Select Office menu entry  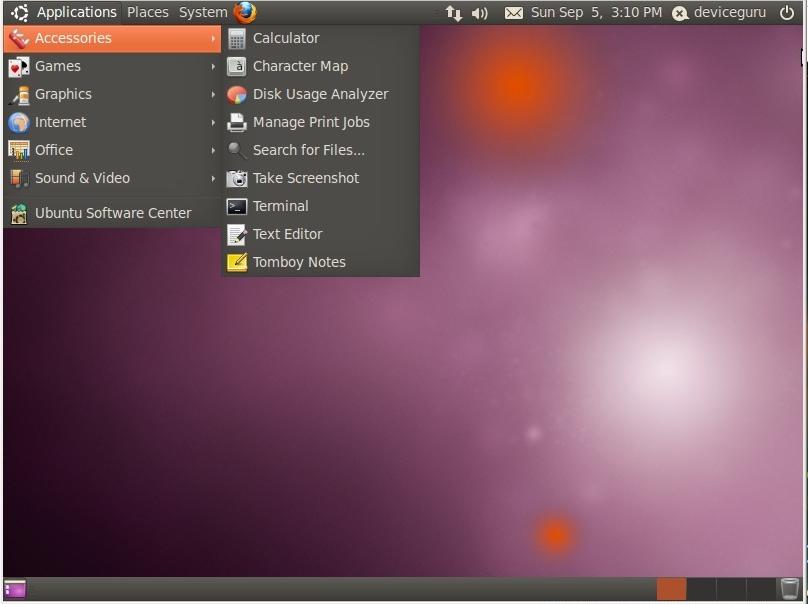(112, 150)
